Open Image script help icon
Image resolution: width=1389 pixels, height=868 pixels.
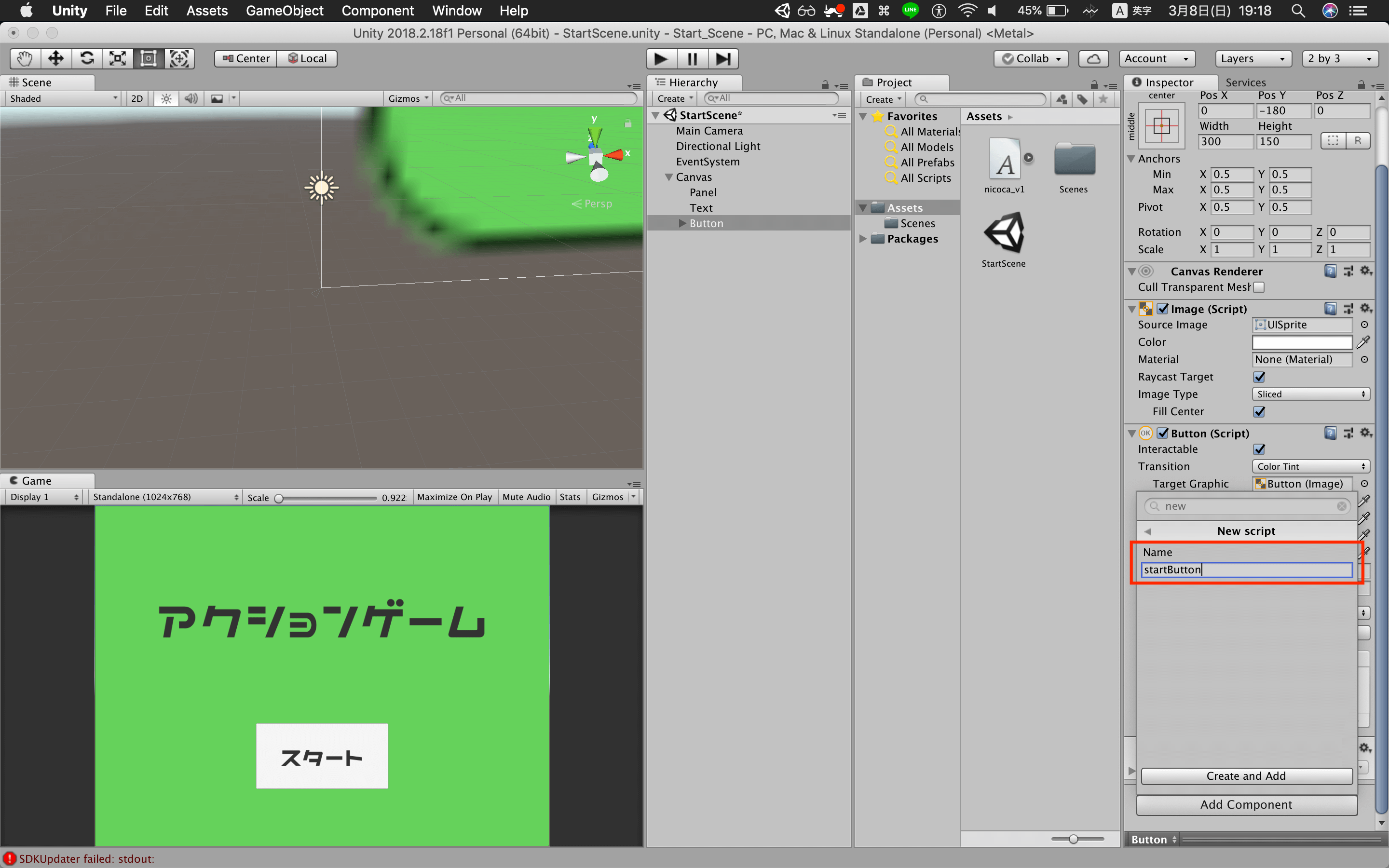(1330, 309)
